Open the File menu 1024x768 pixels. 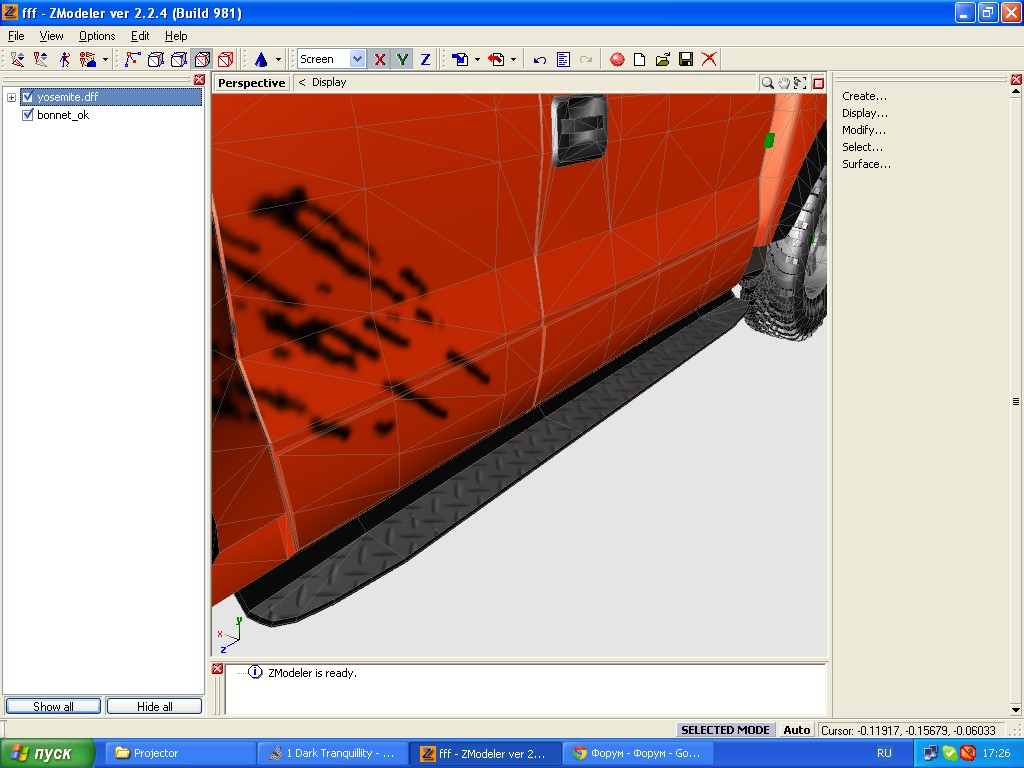click(x=16, y=36)
